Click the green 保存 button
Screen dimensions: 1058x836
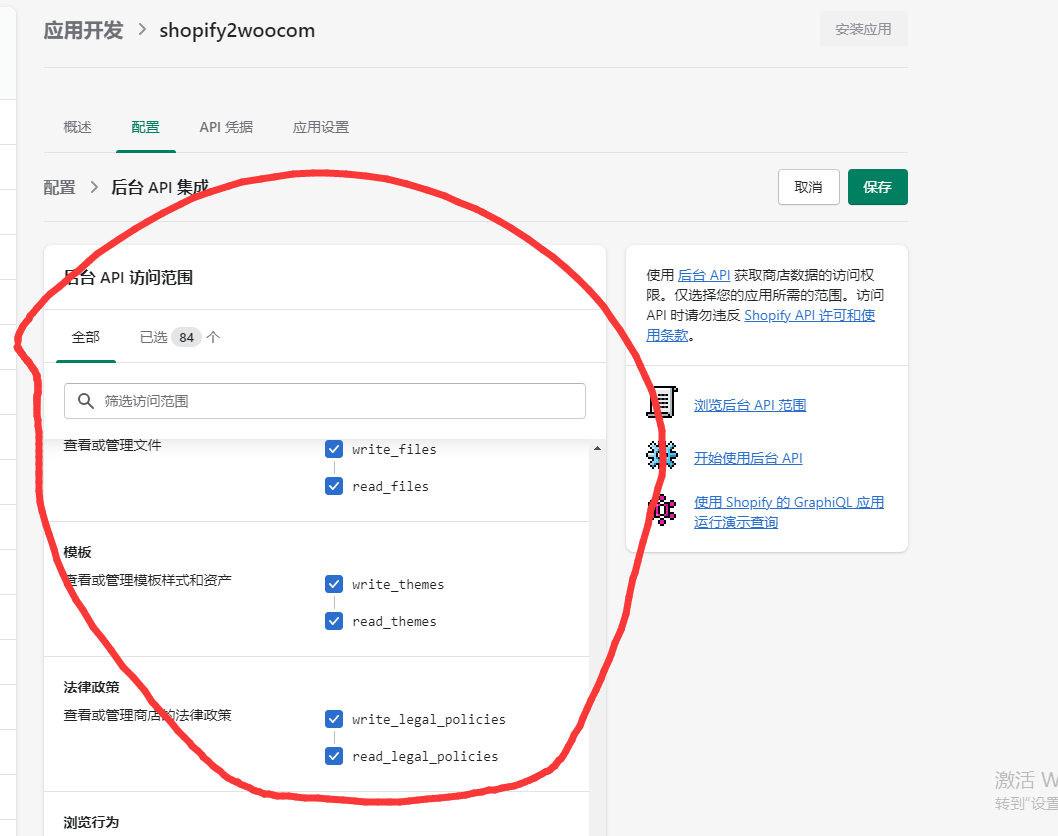click(x=878, y=187)
